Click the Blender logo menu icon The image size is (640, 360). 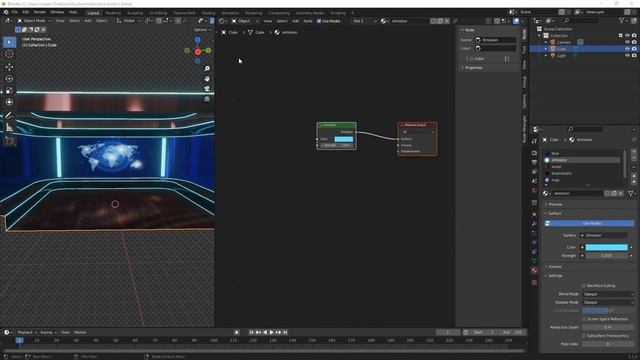(x=6, y=12)
